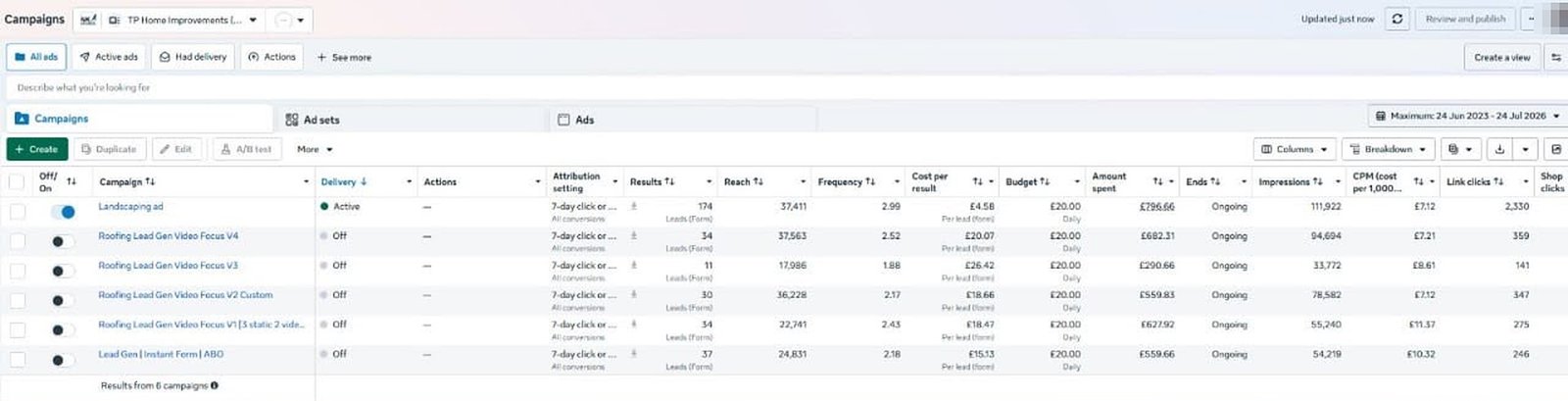Check the Lead Gen Instant Form ABO row
The image size is (1568, 401).
click(x=17, y=360)
